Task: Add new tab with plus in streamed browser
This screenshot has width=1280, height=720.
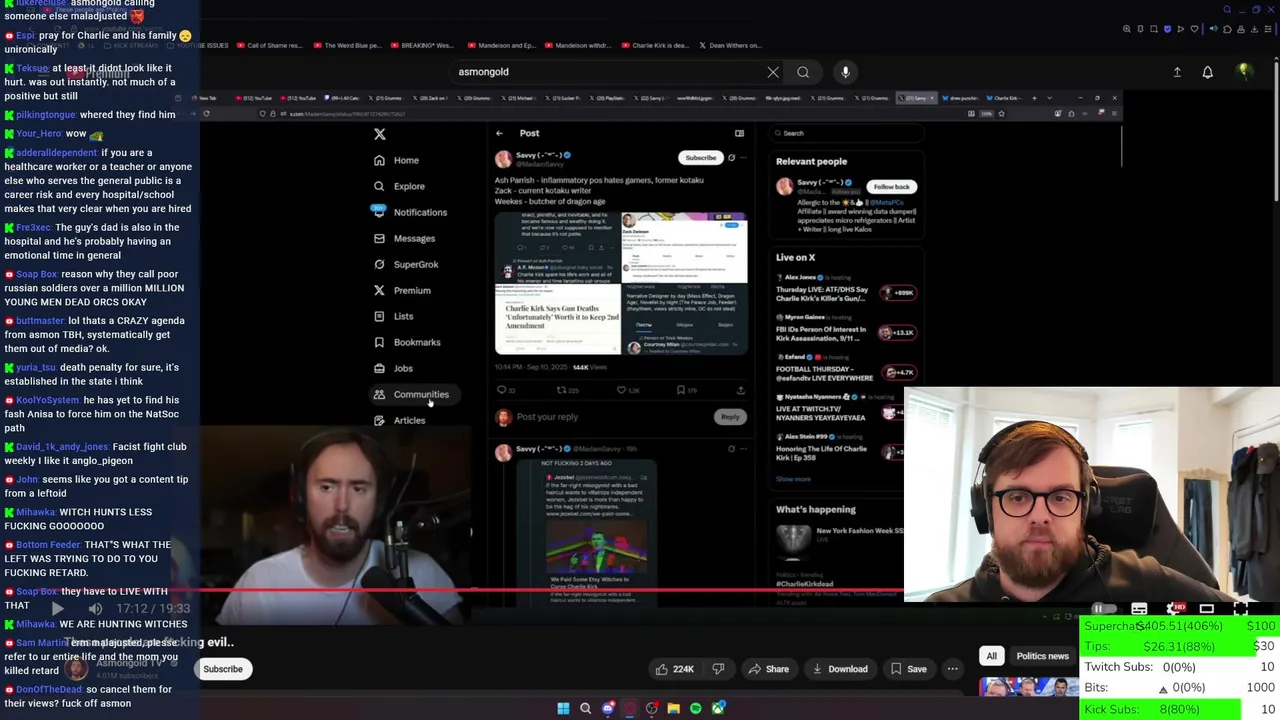Action: [1035, 98]
